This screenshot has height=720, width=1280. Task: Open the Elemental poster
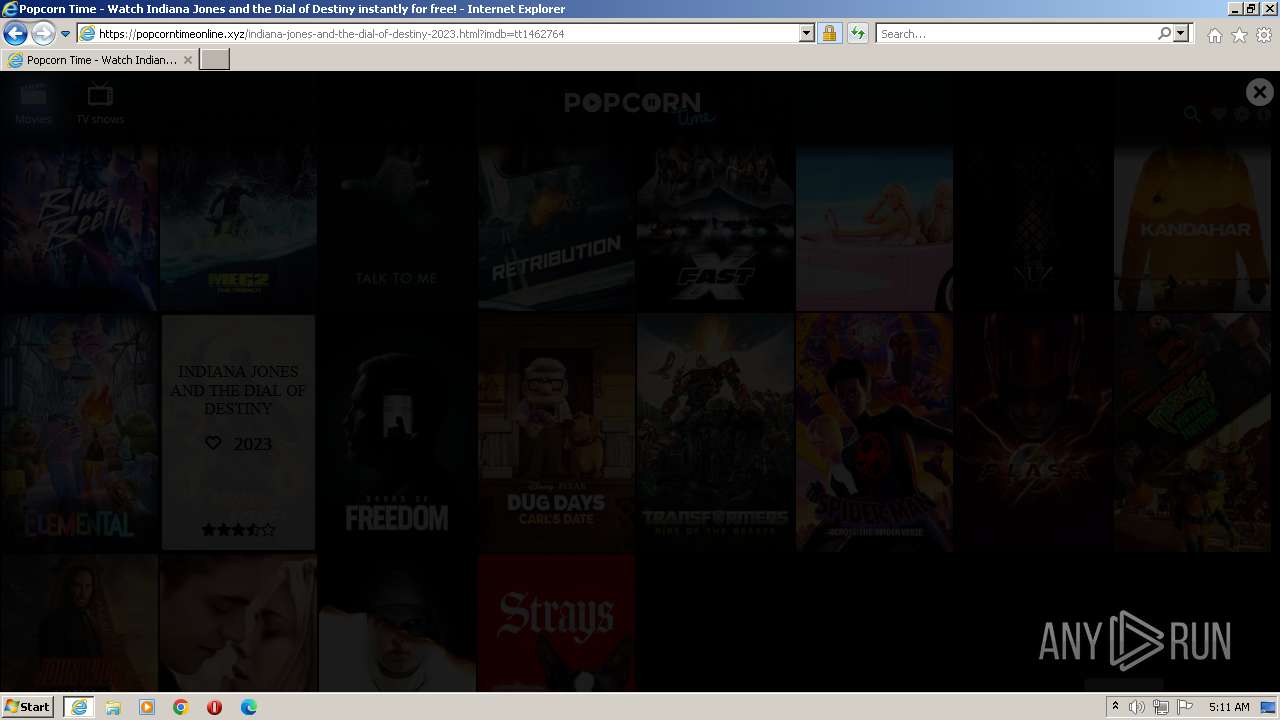tap(79, 432)
